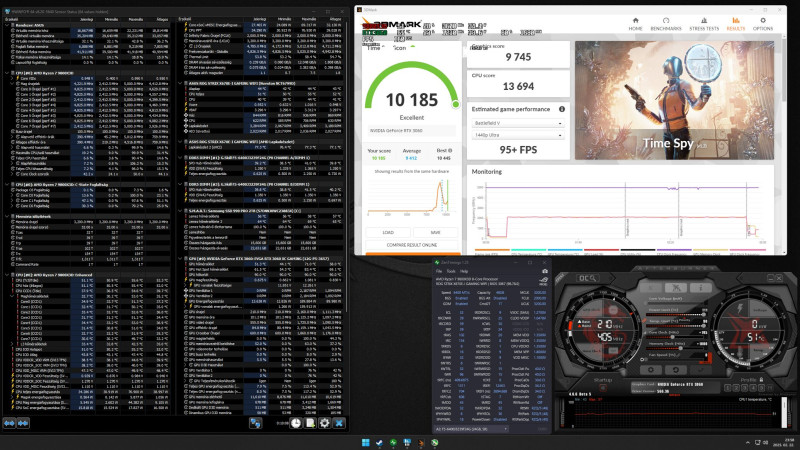Open Steam from the taskbar
This screenshot has width=800, height=450.
click(x=379, y=442)
